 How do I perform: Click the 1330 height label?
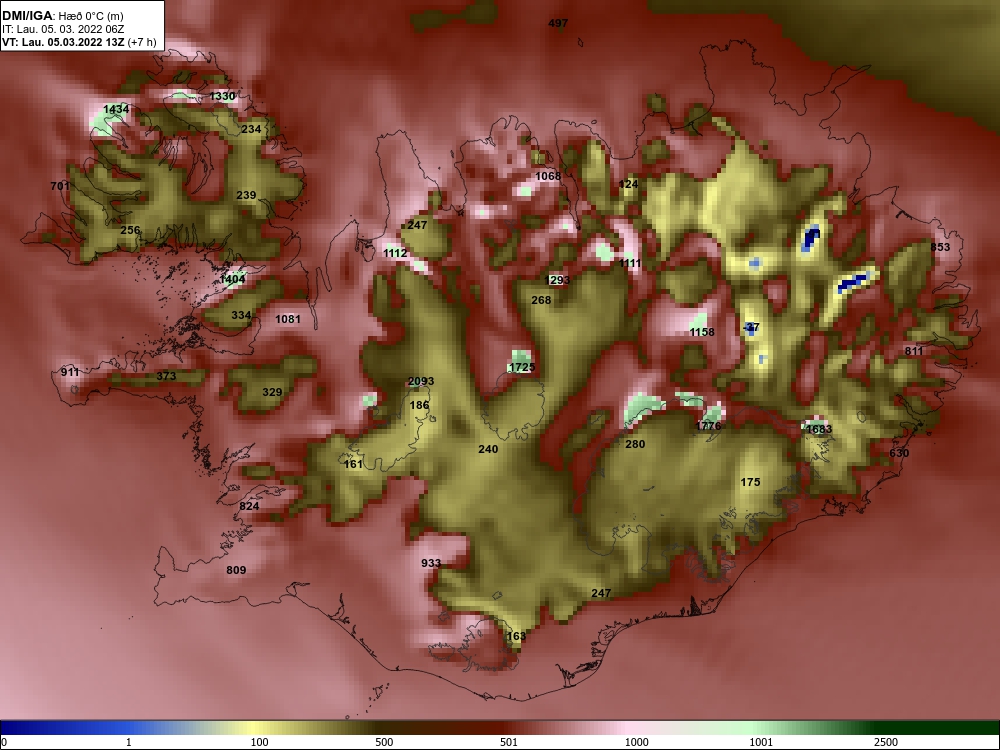(223, 96)
